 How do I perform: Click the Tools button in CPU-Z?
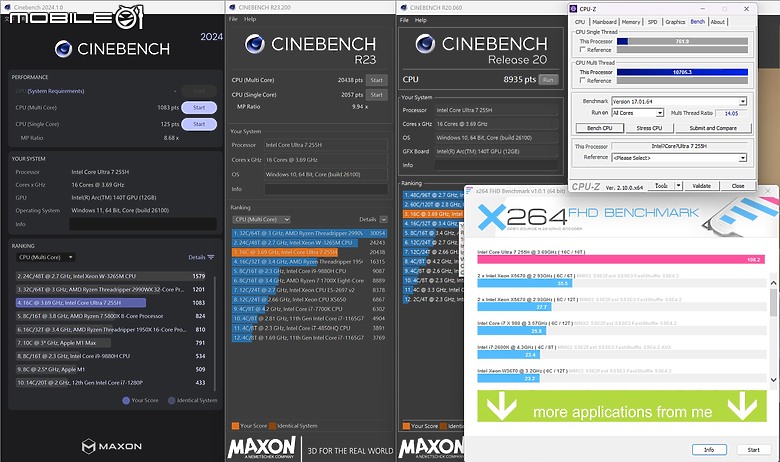(x=661, y=185)
